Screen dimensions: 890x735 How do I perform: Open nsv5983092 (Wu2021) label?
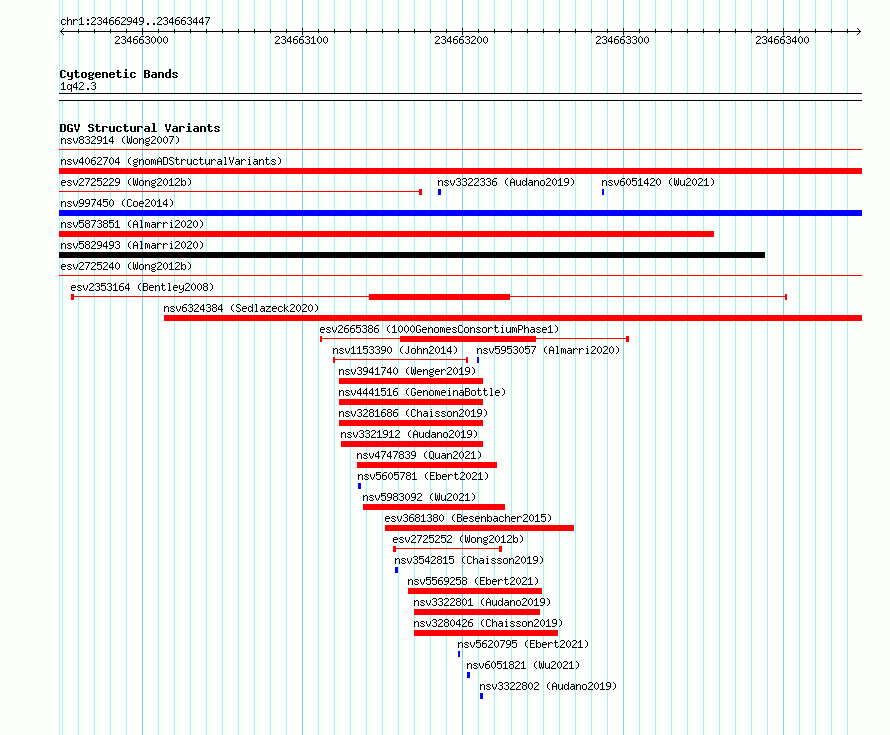pos(419,497)
